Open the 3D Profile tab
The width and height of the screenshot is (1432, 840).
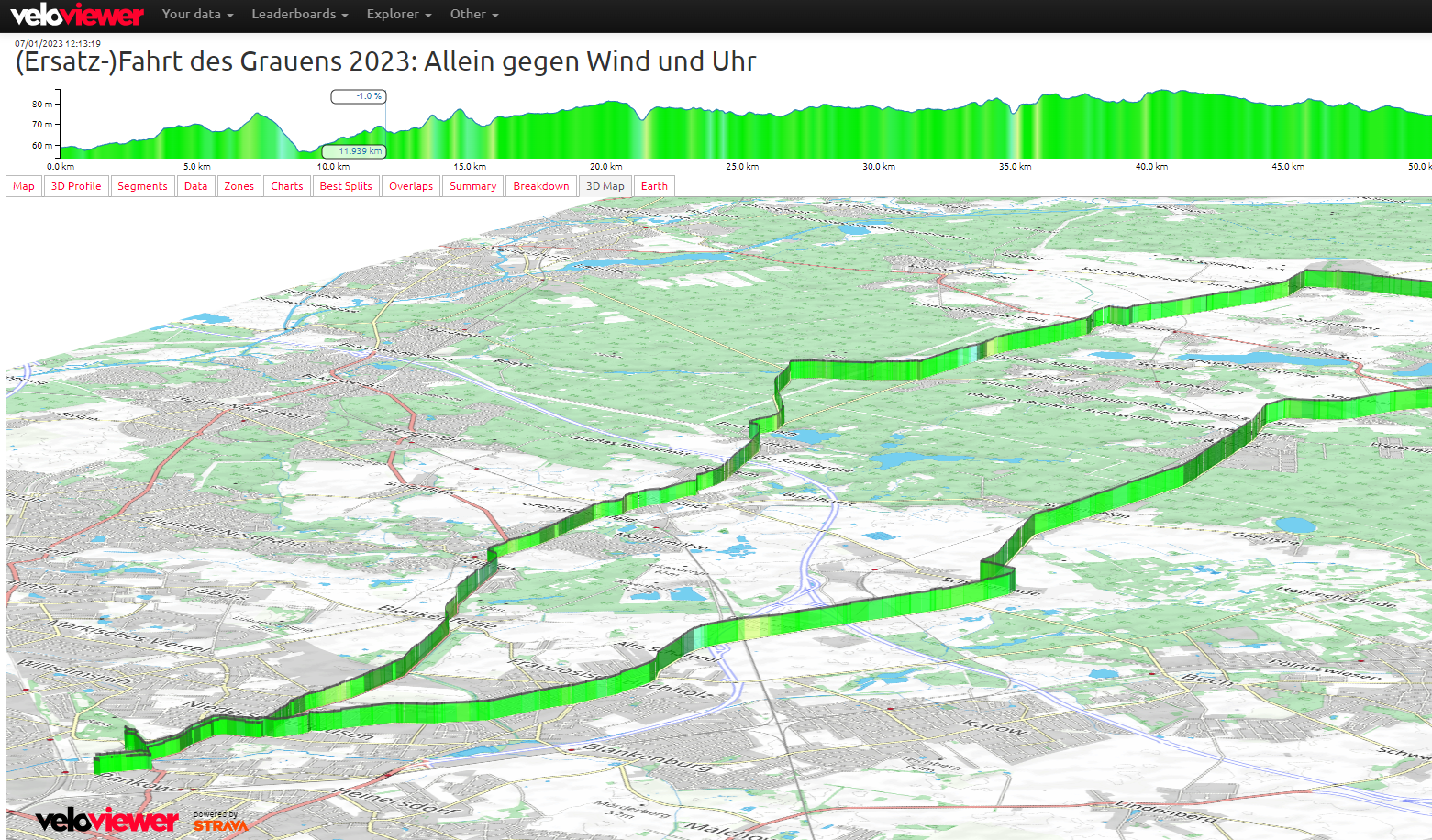(76, 186)
